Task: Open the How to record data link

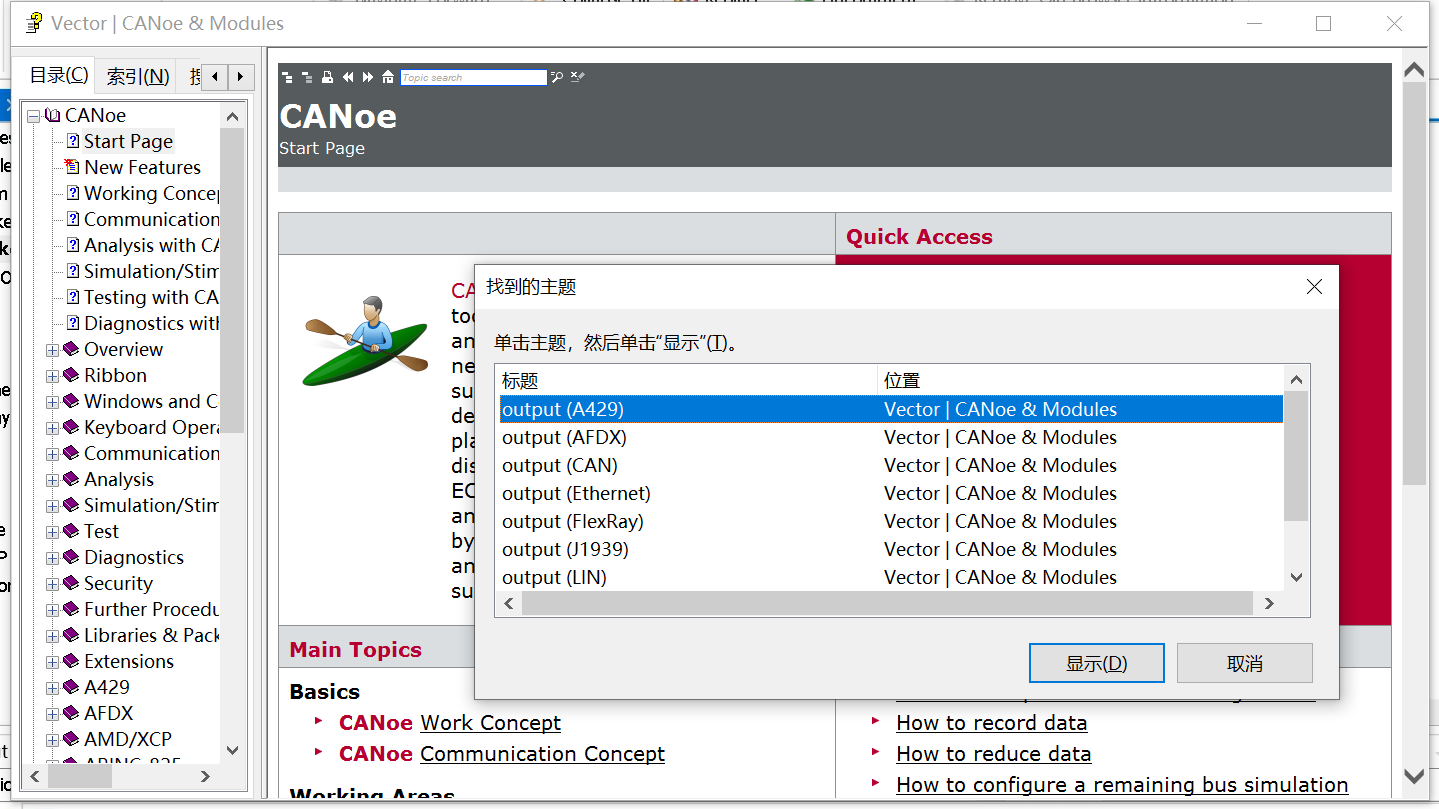Action: coord(992,722)
